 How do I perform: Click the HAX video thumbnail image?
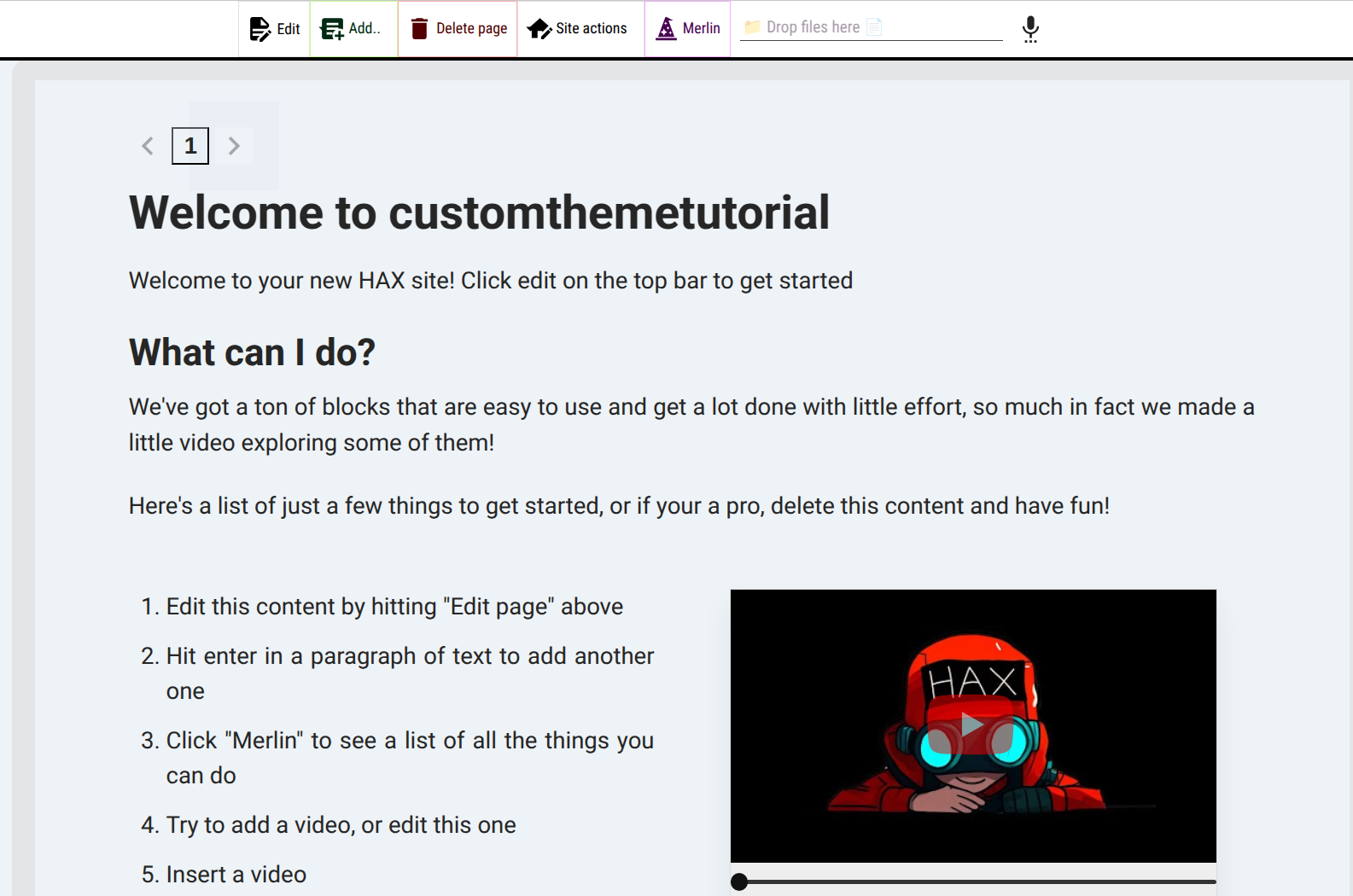pyautogui.click(x=973, y=725)
